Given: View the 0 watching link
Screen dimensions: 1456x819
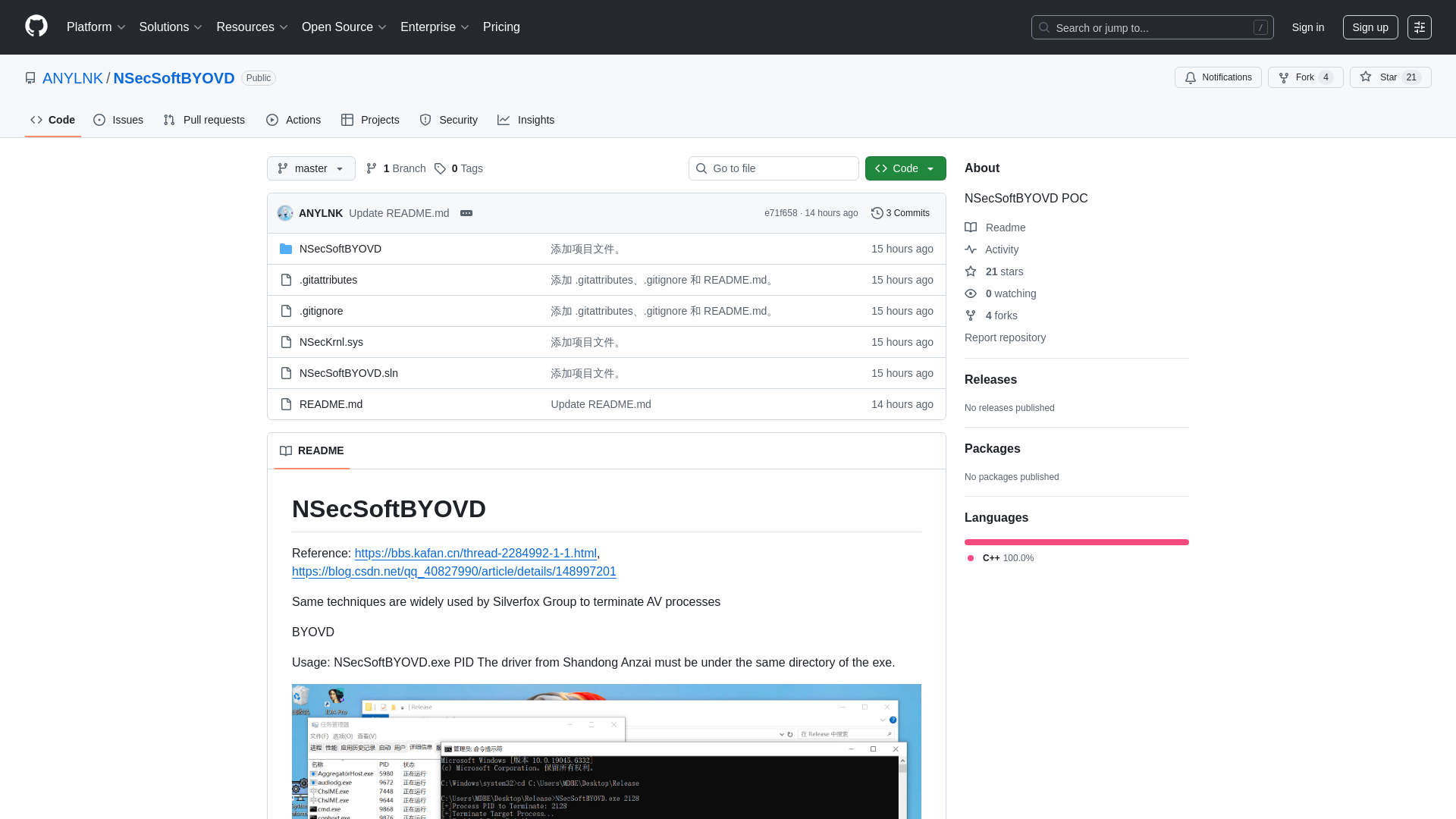Looking at the screenshot, I should pos(1000,293).
